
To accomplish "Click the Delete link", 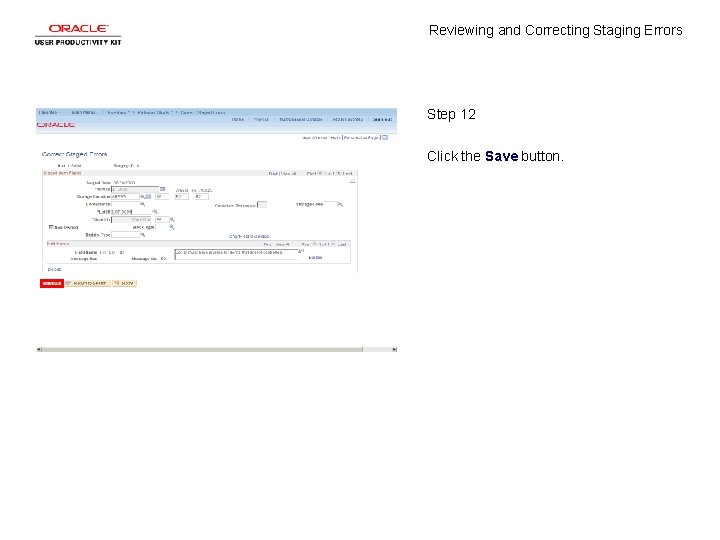I will click(54, 269).
